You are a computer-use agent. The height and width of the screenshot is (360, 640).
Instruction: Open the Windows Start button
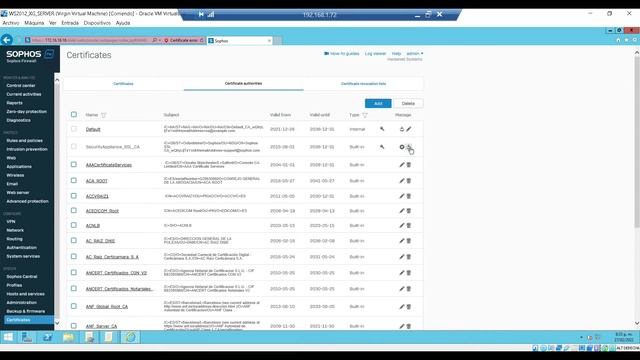click(8, 337)
